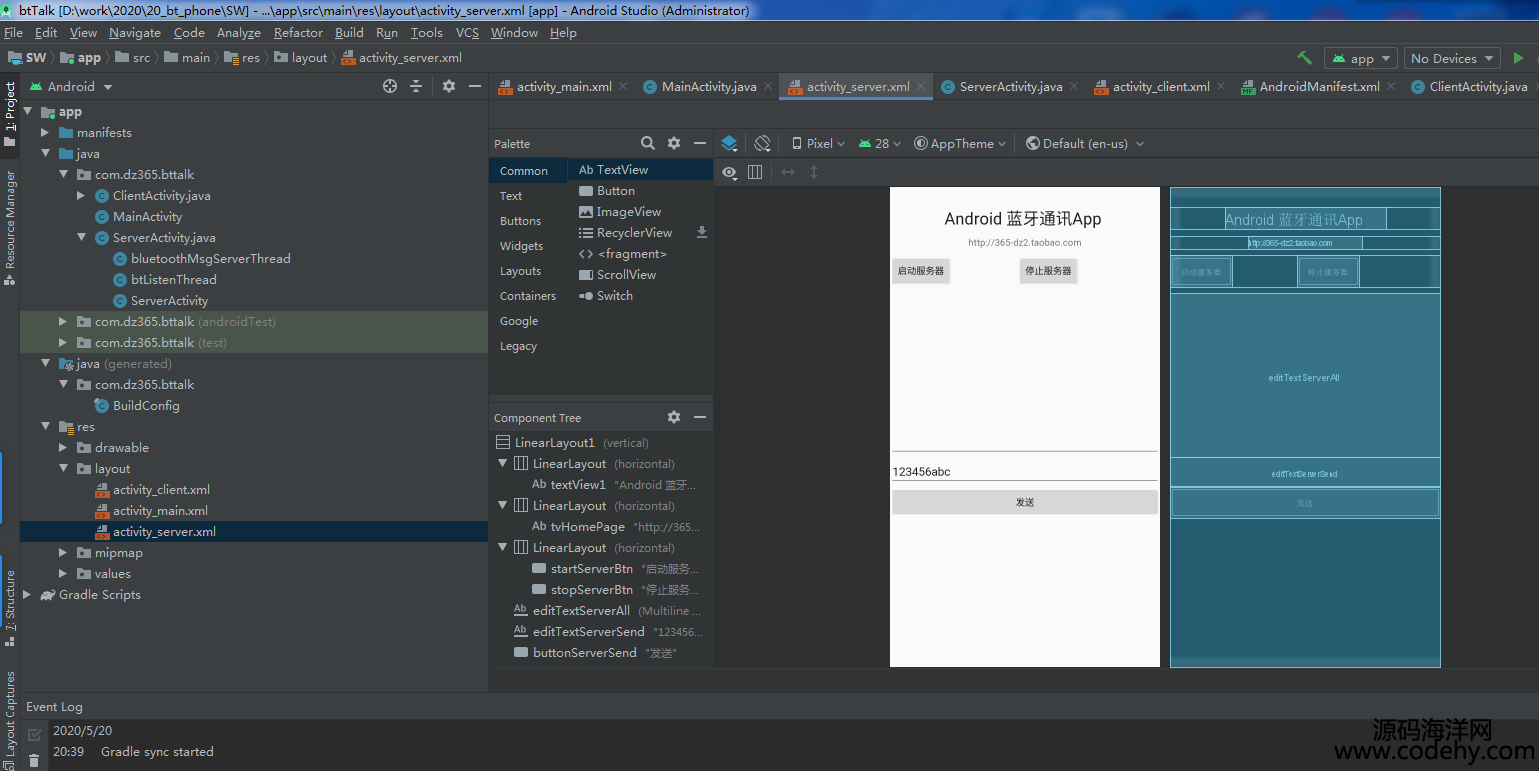Open Project panel settings gear
1539x771 pixels.
pos(449,86)
